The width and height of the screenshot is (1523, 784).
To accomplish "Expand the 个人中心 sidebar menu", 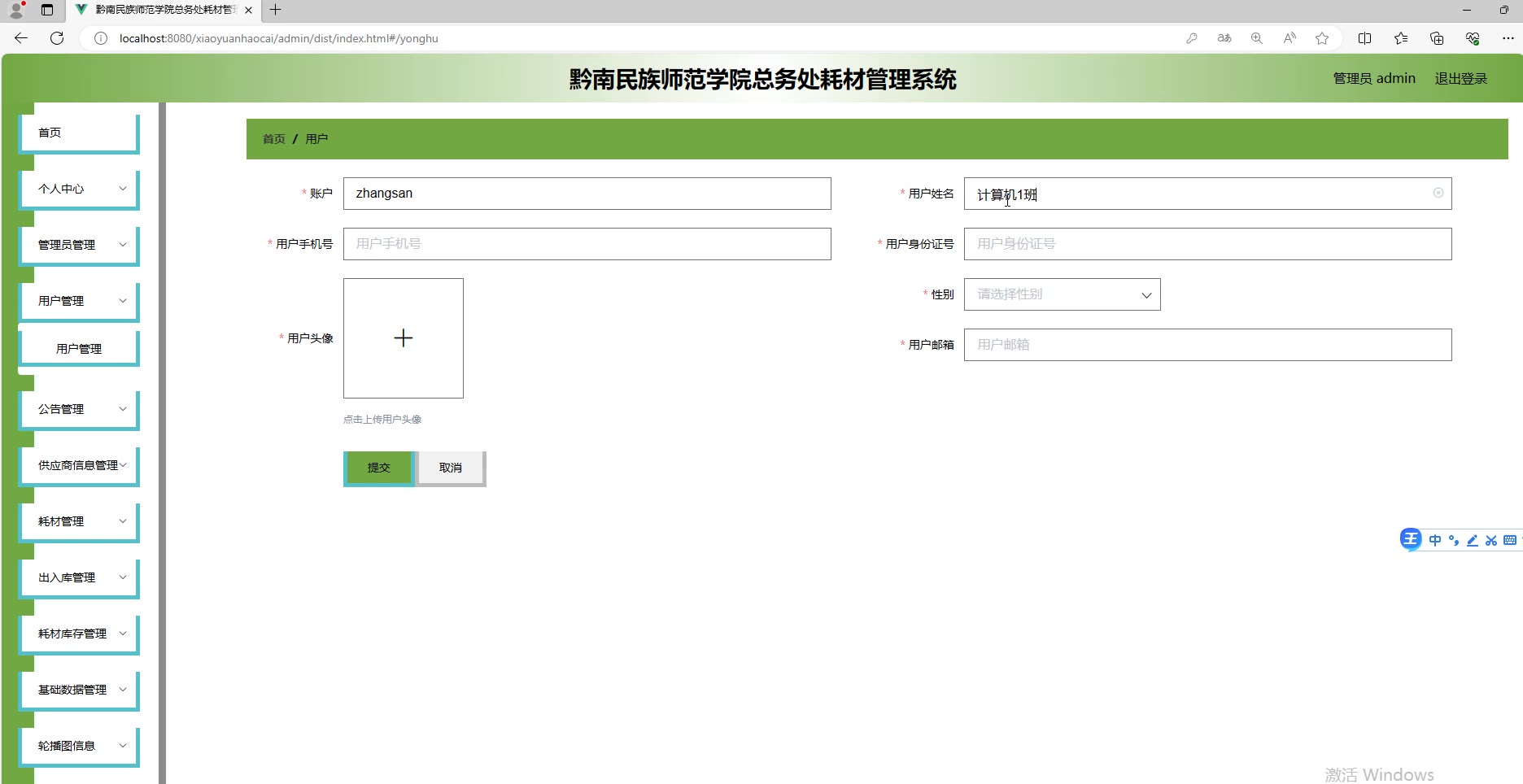I will (81, 189).
